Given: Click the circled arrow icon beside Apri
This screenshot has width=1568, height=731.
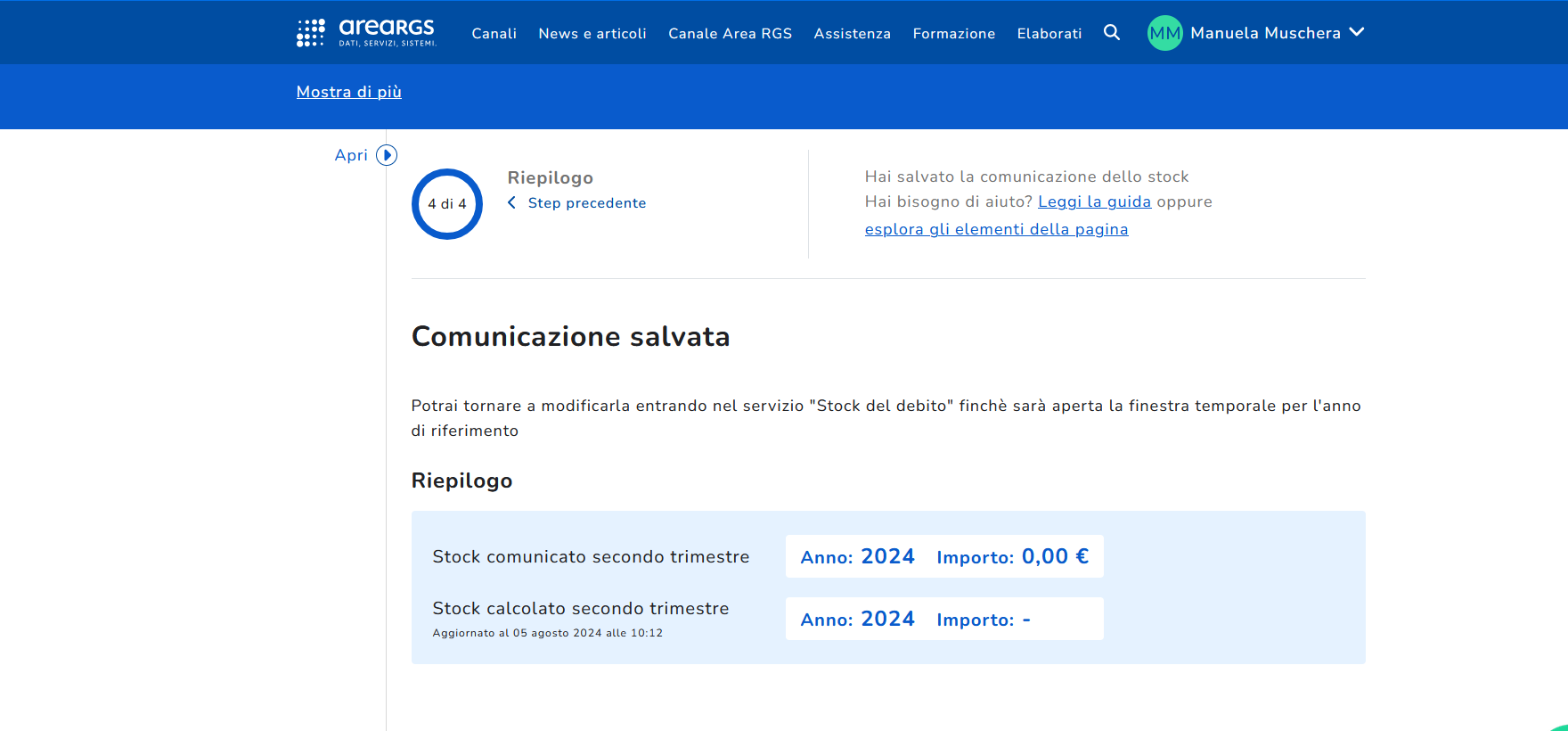Looking at the screenshot, I should coord(387,155).
